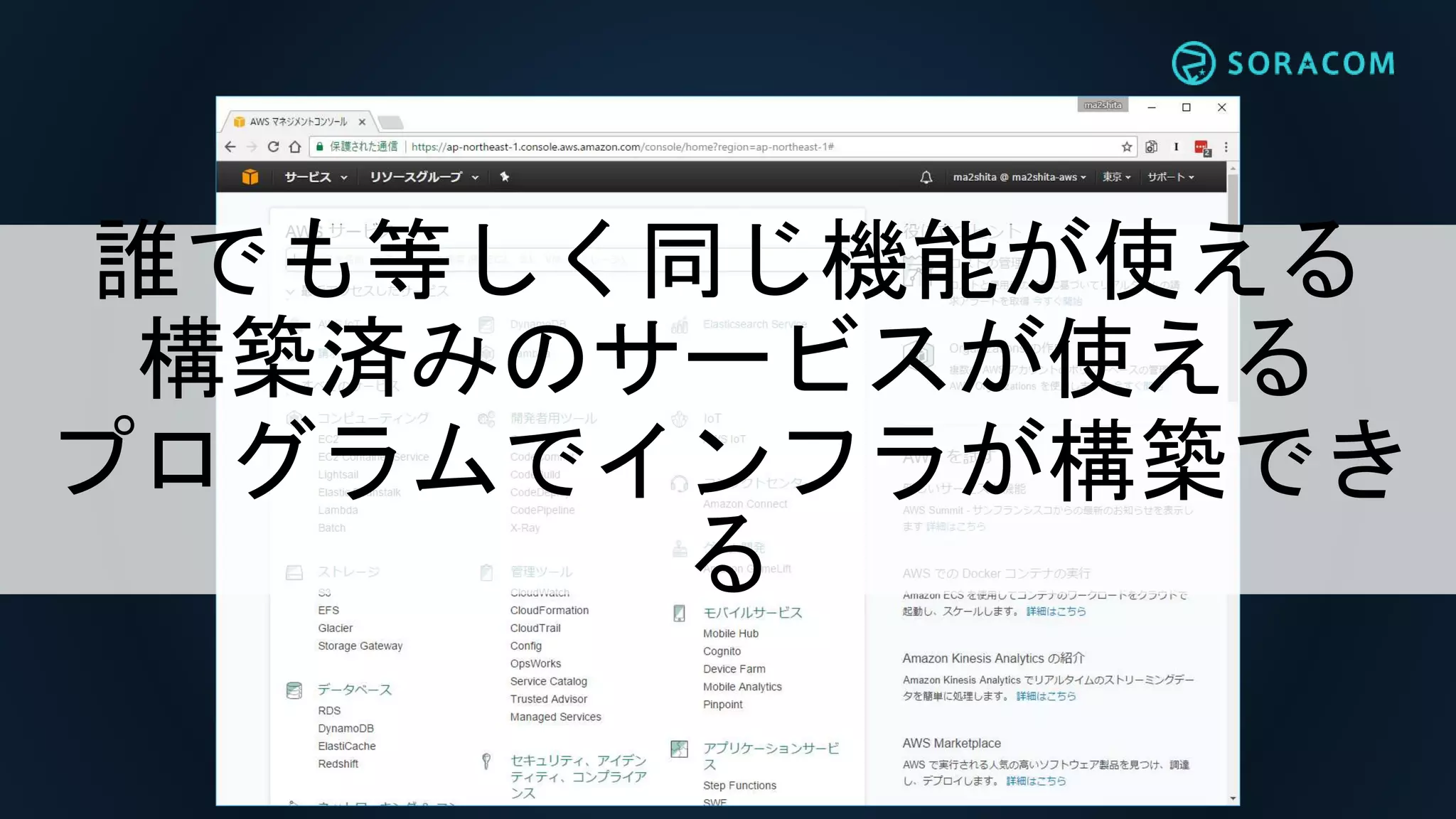1456x819 pixels.
Task: Open the Cognito link
Action: coord(722,652)
